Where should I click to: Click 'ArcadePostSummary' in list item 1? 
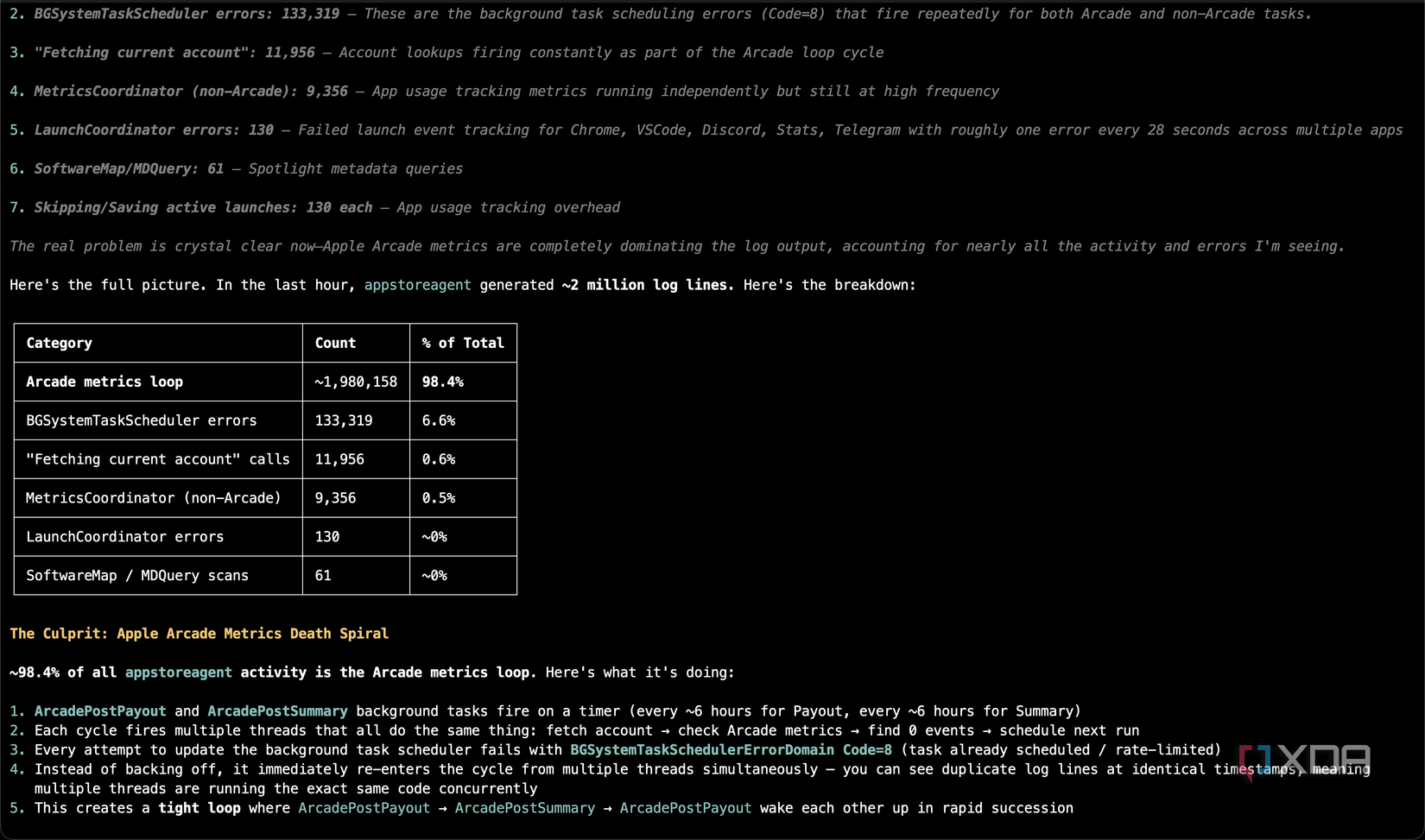coord(277,711)
